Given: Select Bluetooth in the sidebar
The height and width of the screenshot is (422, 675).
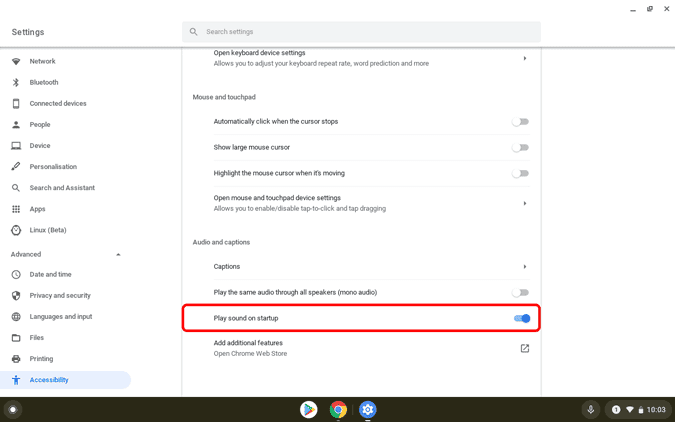Looking at the screenshot, I should pos(44,82).
